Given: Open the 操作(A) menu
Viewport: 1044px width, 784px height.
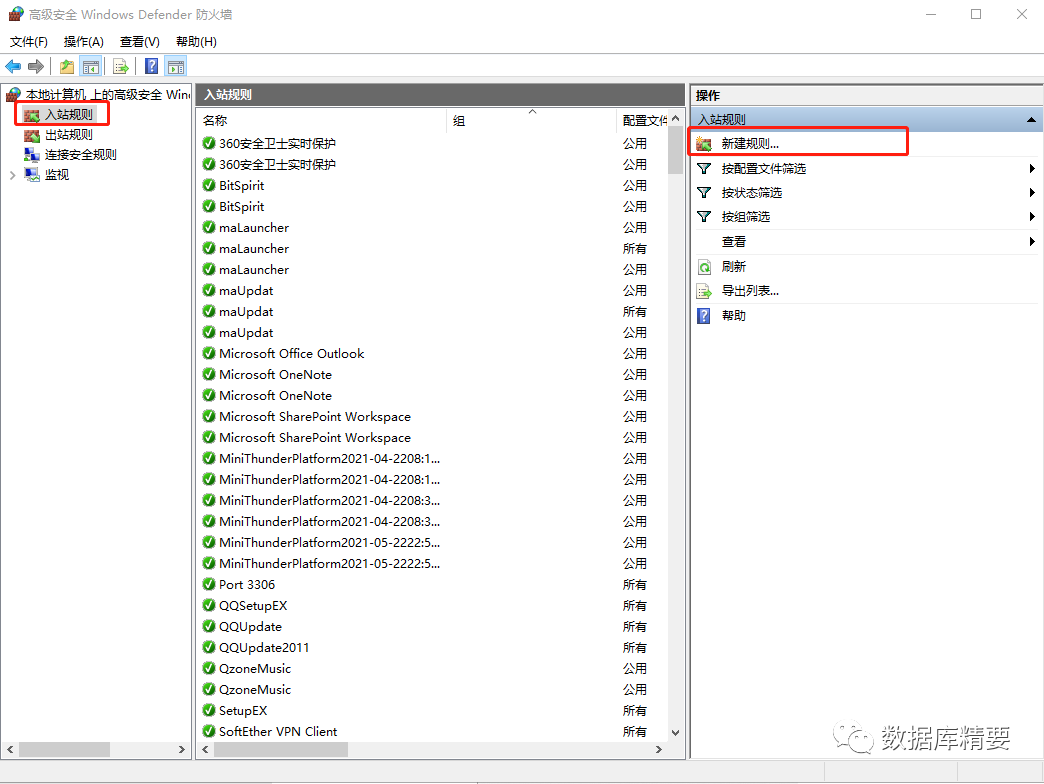Looking at the screenshot, I should [83, 42].
